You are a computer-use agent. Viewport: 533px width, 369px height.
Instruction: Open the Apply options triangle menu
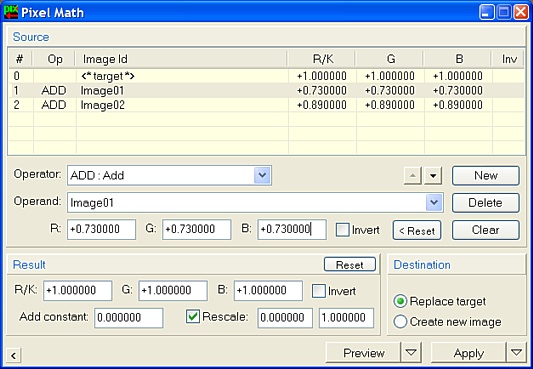(x=517, y=353)
